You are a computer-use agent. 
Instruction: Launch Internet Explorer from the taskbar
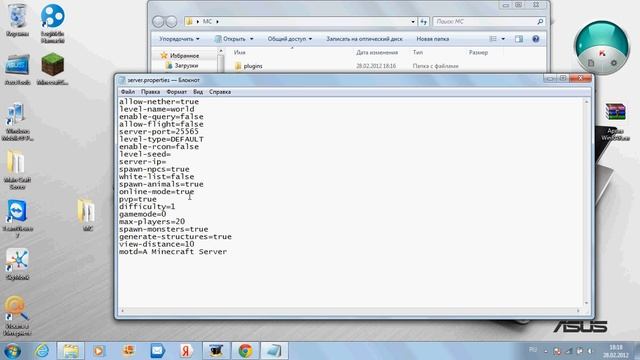(x=42, y=351)
